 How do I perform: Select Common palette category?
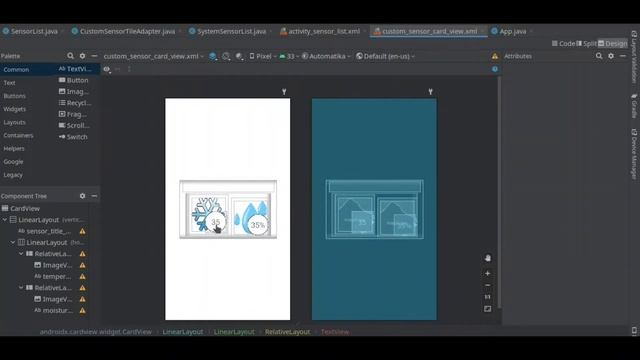pyautogui.click(x=16, y=70)
